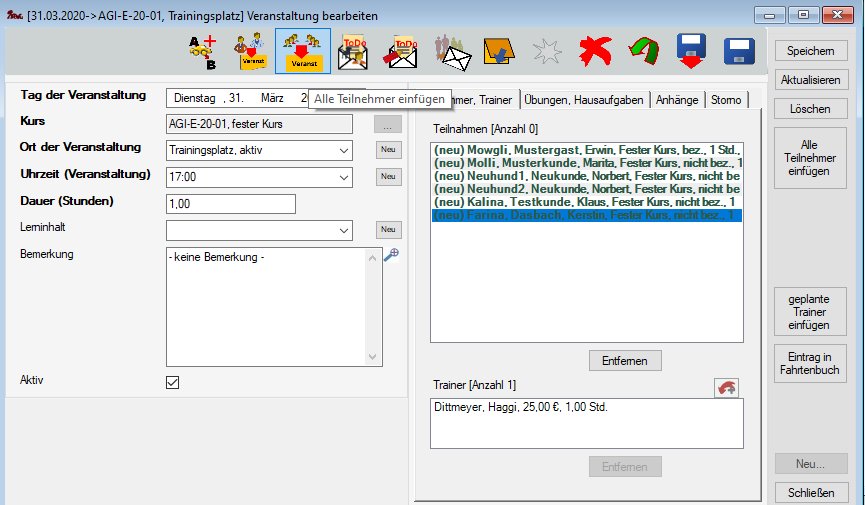Click into the Dauer (Stunden) input field

231,204
